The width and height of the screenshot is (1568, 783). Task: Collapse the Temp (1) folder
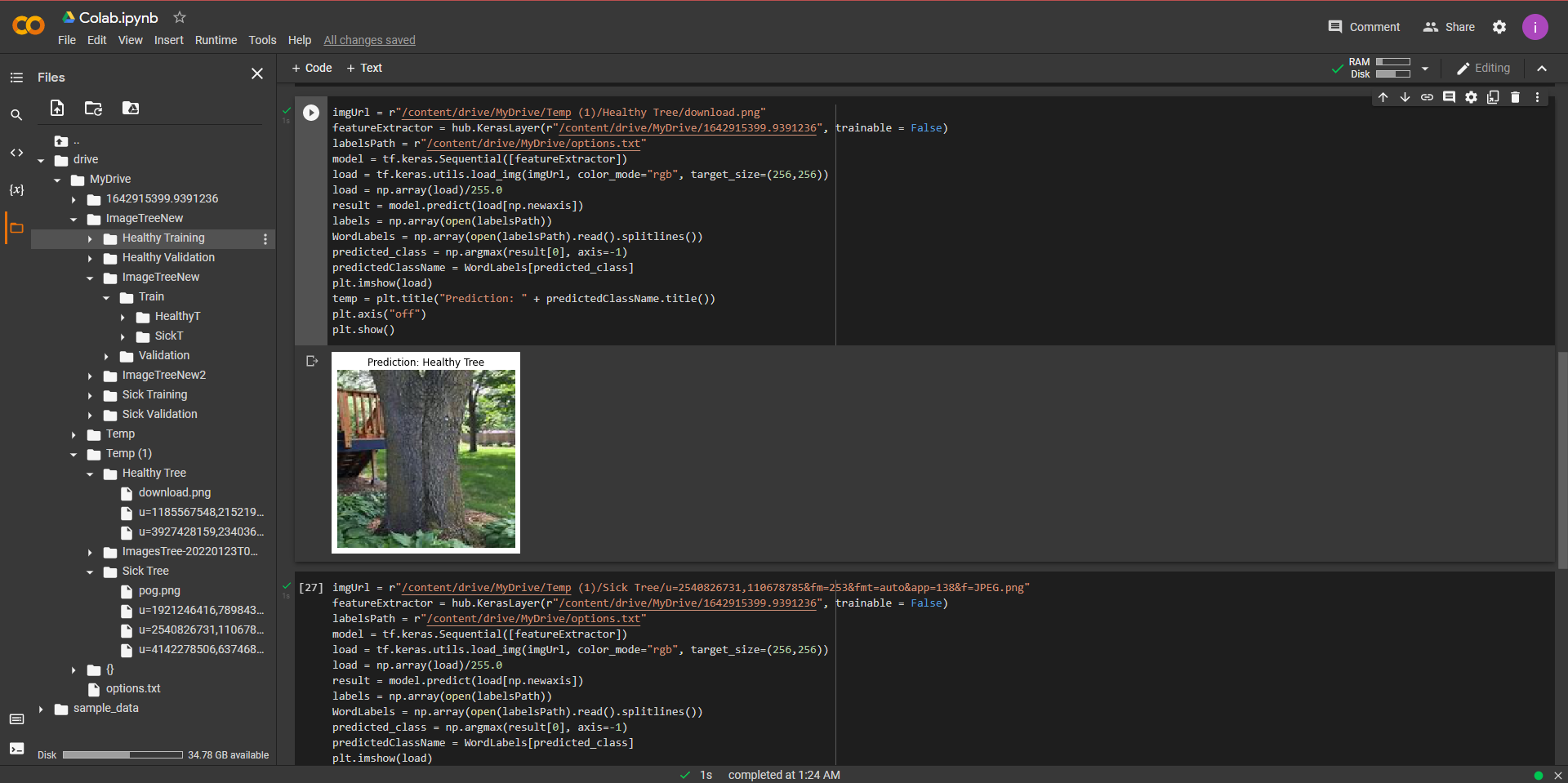click(73, 455)
